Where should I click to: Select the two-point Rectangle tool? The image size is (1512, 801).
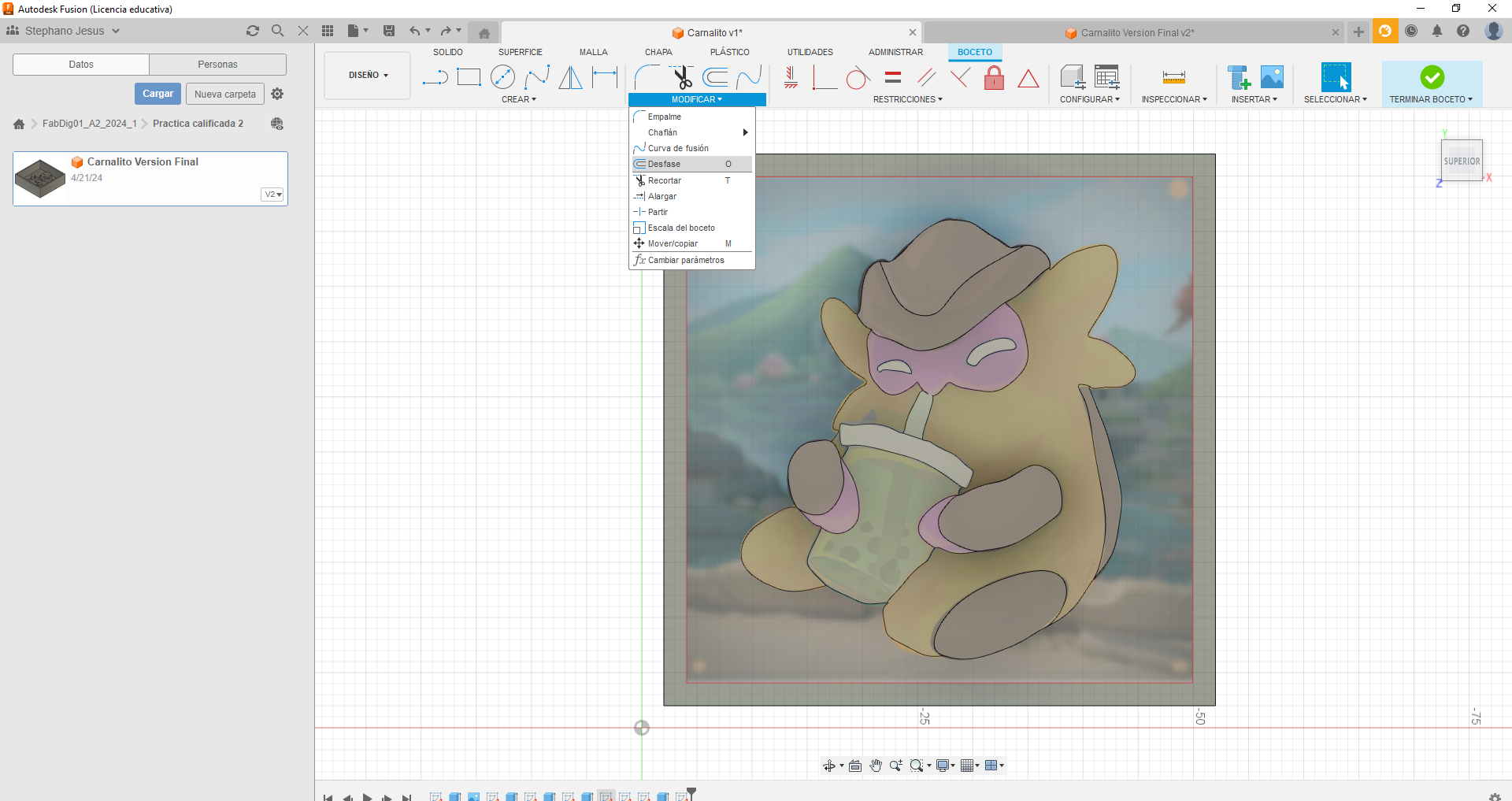click(x=469, y=77)
